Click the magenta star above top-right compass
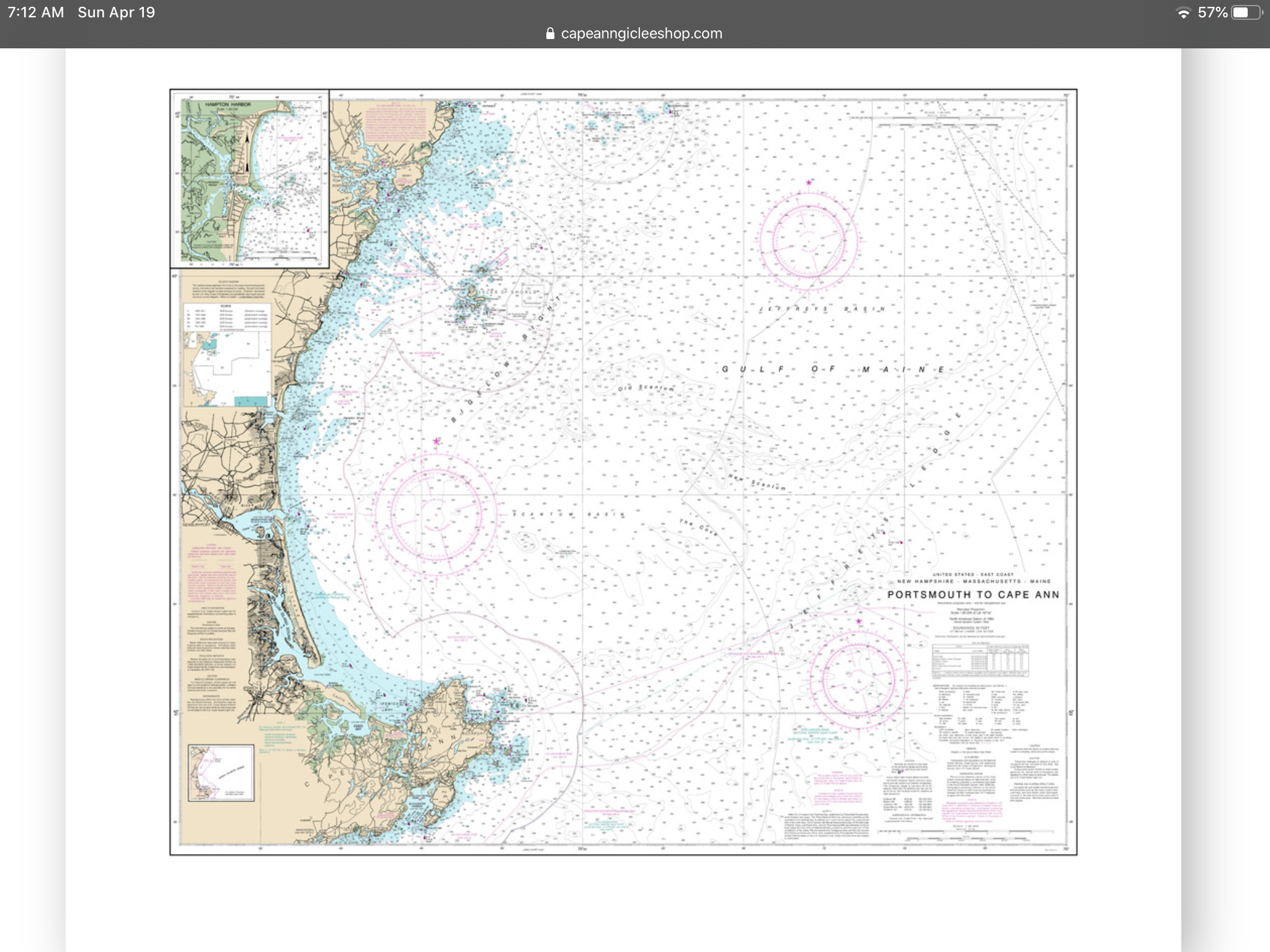 (x=809, y=183)
